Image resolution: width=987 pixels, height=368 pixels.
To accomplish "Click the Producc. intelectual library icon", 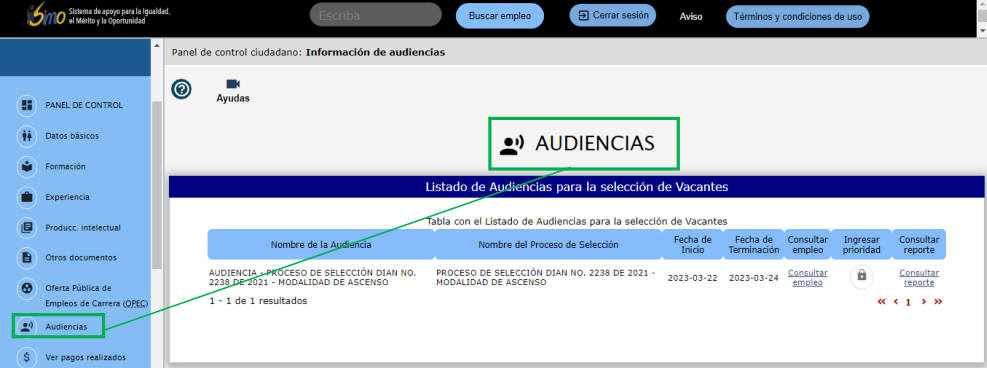I will [x=26, y=228].
